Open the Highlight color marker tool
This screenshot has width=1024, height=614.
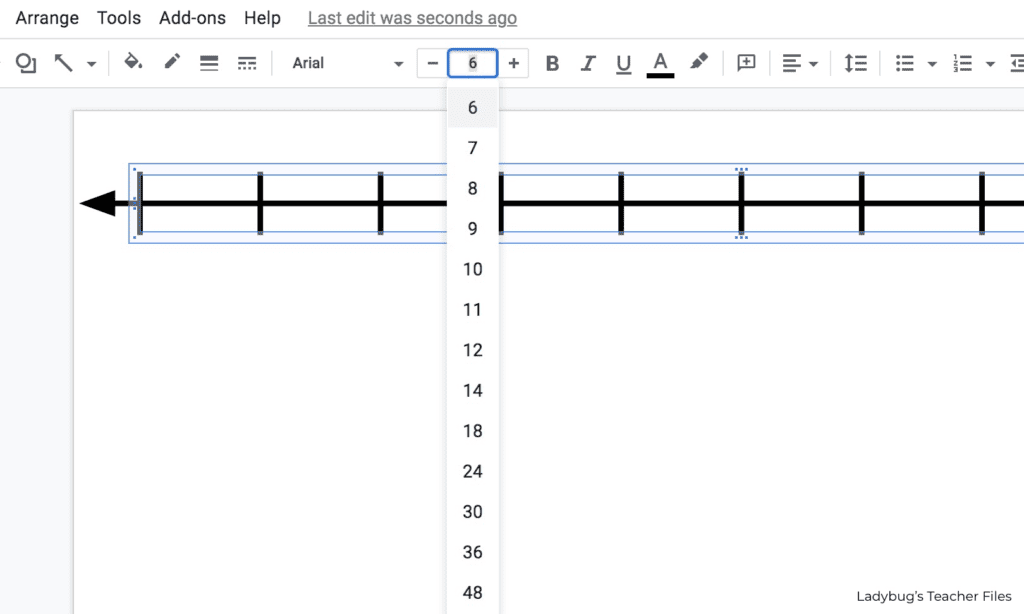tap(699, 62)
